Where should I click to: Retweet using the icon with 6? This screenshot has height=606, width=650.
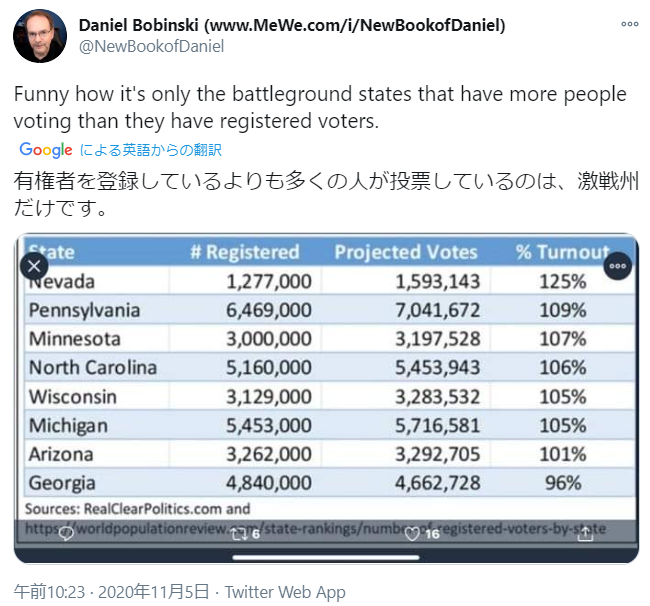(245, 534)
